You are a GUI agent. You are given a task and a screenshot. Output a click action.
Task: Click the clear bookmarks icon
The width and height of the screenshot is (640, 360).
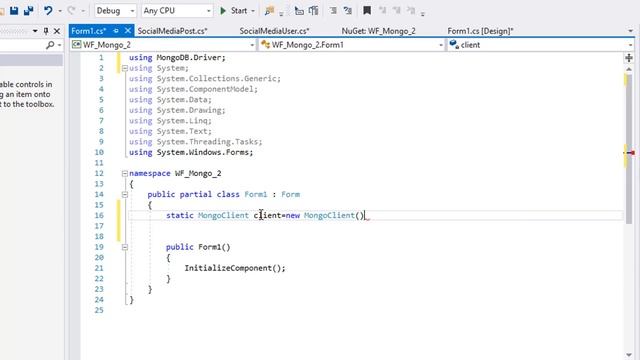(x=411, y=11)
